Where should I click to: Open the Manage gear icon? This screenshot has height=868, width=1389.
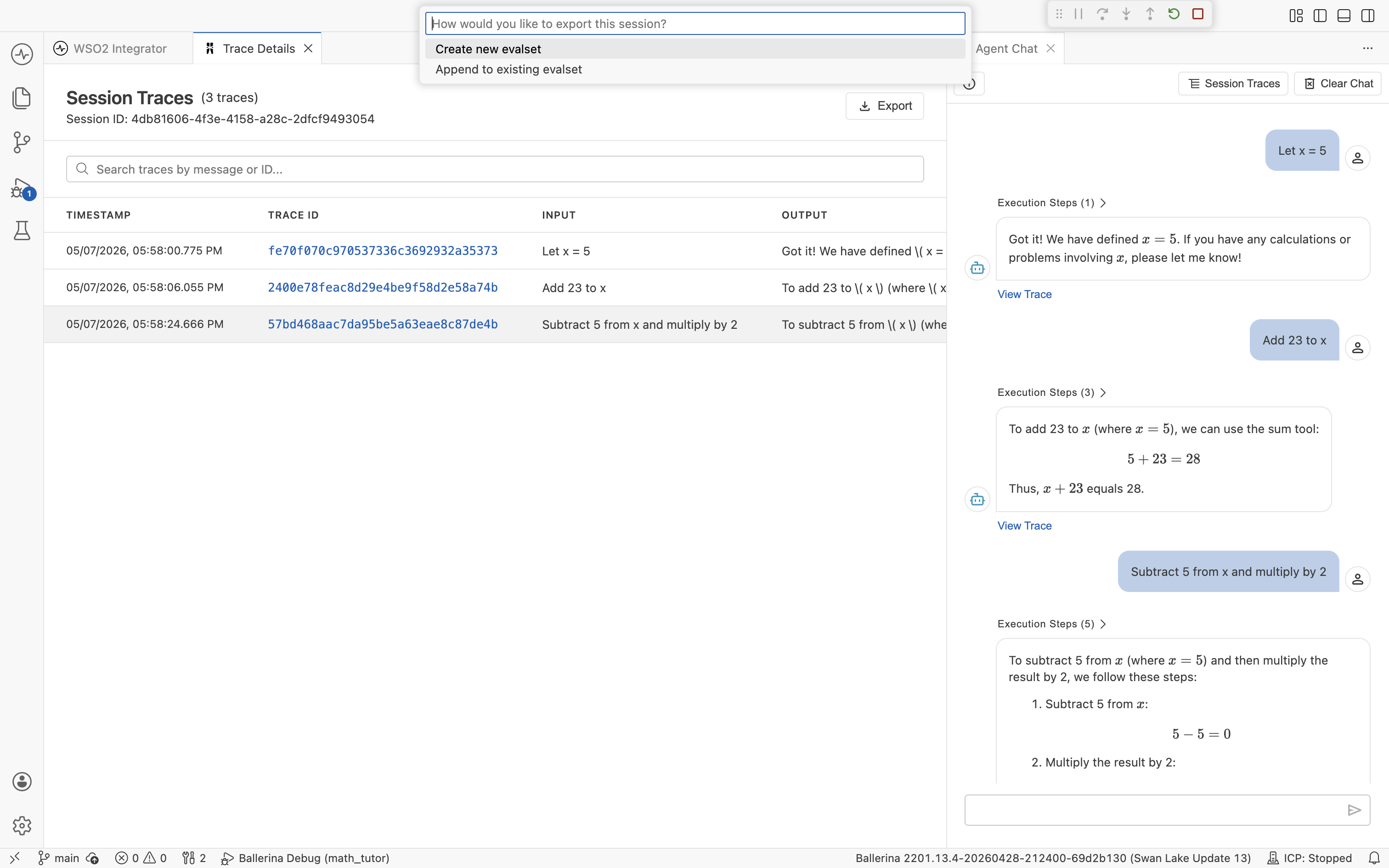tap(22, 826)
